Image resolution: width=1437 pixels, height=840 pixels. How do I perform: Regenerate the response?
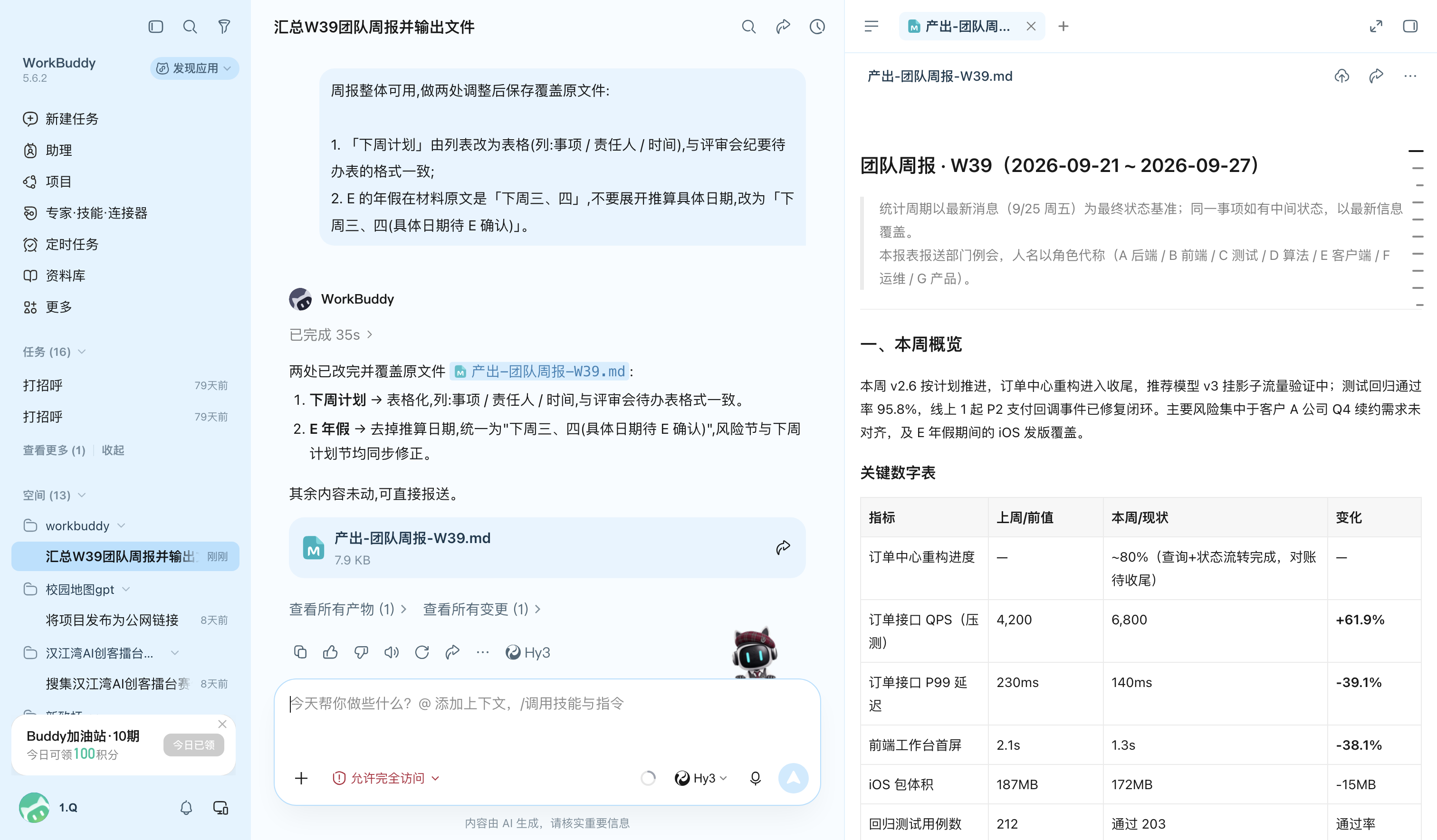pyautogui.click(x=422, y=652)
